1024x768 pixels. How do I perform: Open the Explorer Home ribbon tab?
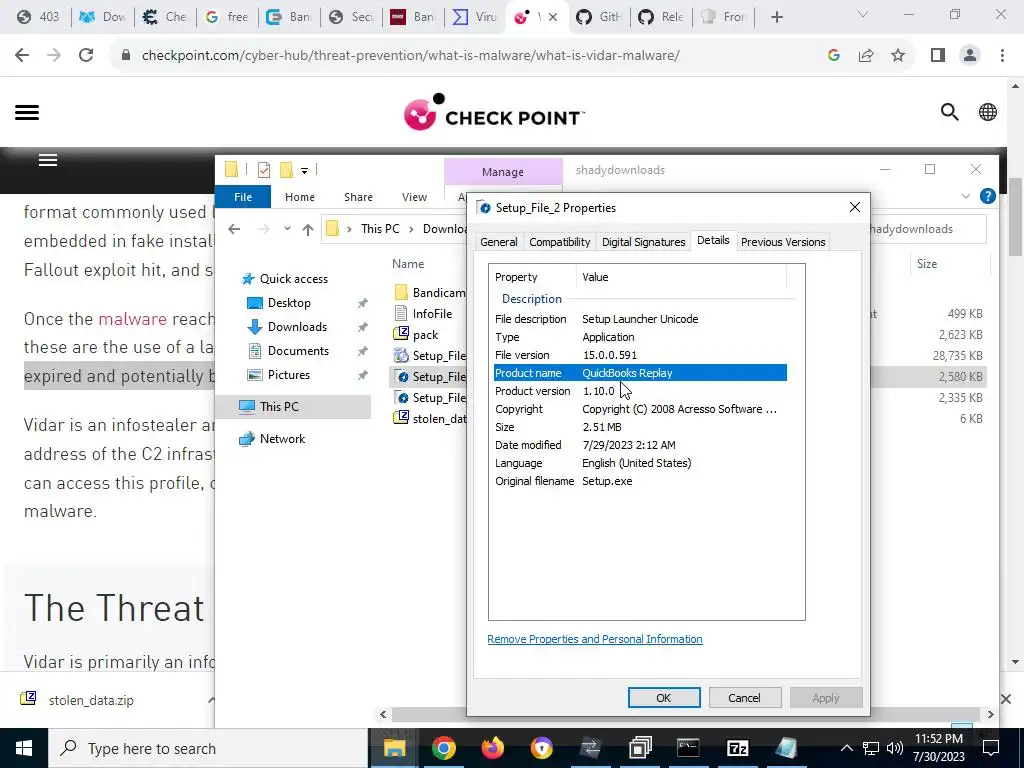(x=300, y=197)
